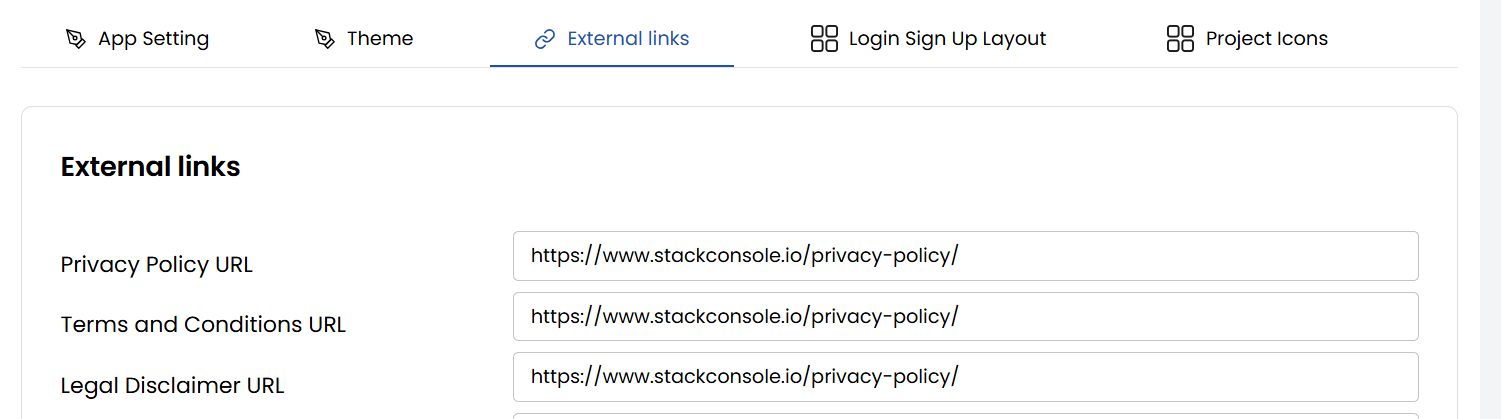Screen dimensions: 1501x419
Task: Click the Terms and Conditions URL label
Action: click(203, 325)
